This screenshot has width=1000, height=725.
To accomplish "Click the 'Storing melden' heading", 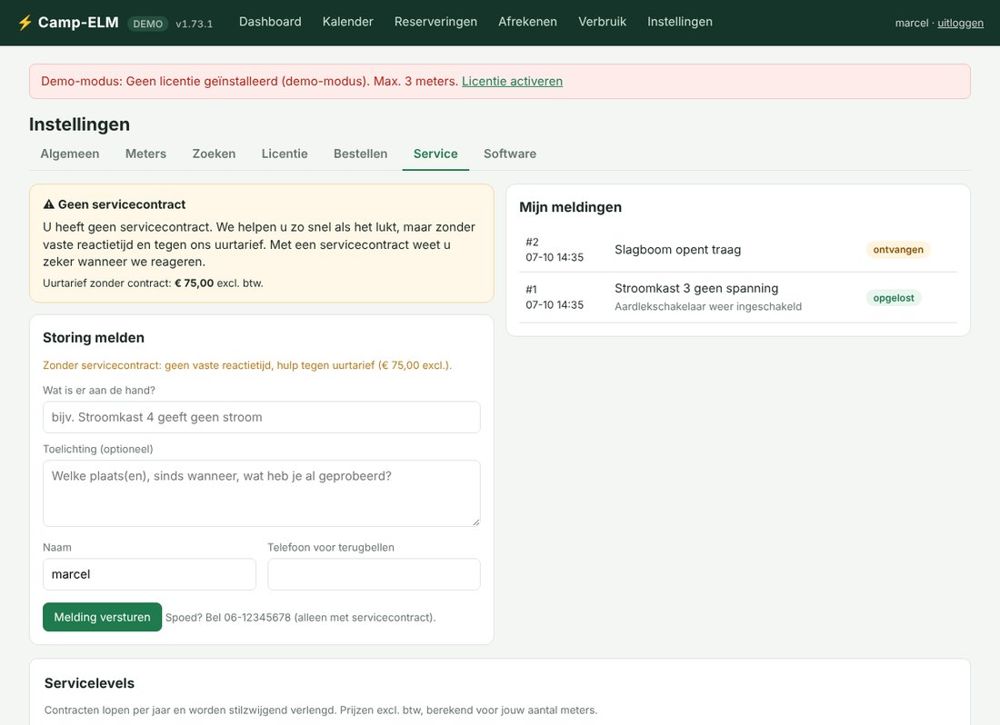I will (x=93, y=337).
